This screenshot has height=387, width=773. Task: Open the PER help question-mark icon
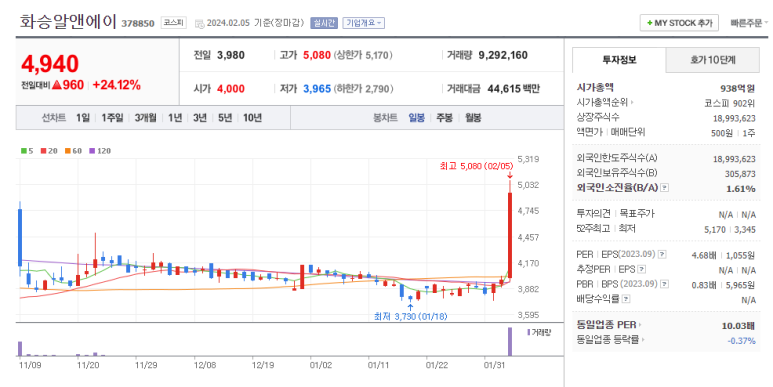[x=662, y=255]
